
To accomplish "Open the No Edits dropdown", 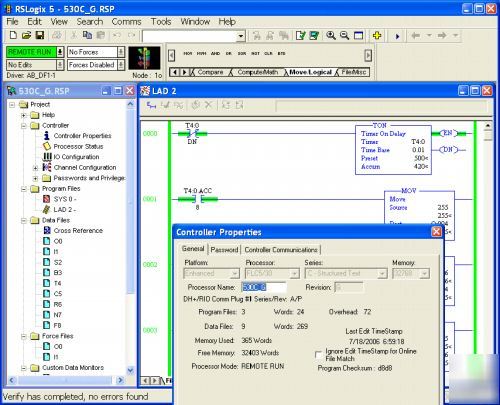I will [x=60, y=65].
